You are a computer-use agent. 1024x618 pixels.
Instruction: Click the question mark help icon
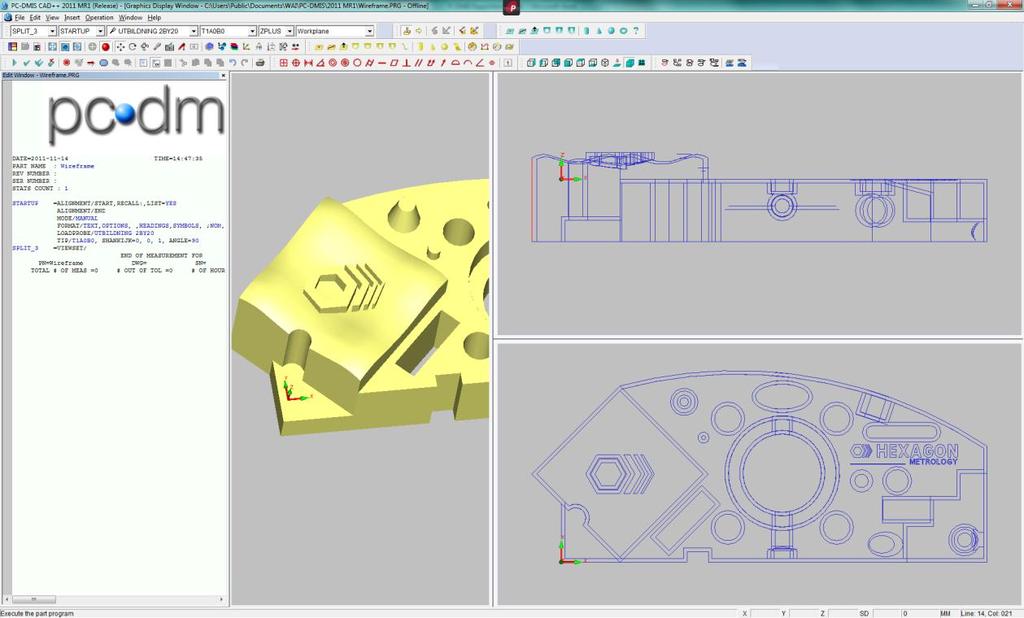[x=635, y=31]
